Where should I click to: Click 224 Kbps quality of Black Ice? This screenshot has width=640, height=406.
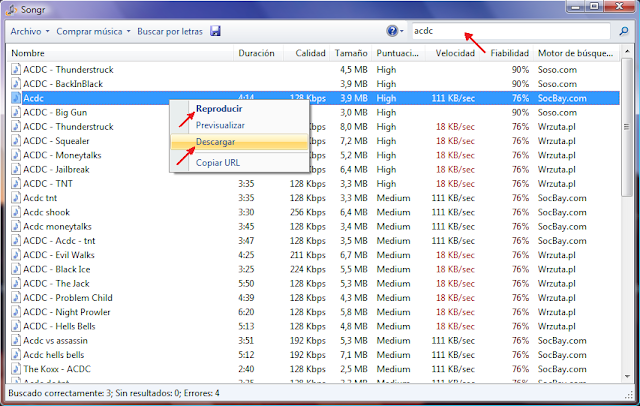click(308, 269)
